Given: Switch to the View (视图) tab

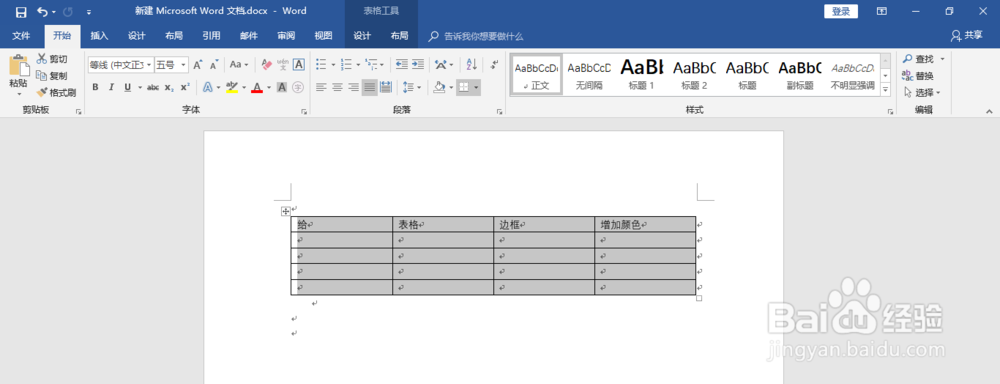Looking at the screenshot, I should (x=323, y=36).
